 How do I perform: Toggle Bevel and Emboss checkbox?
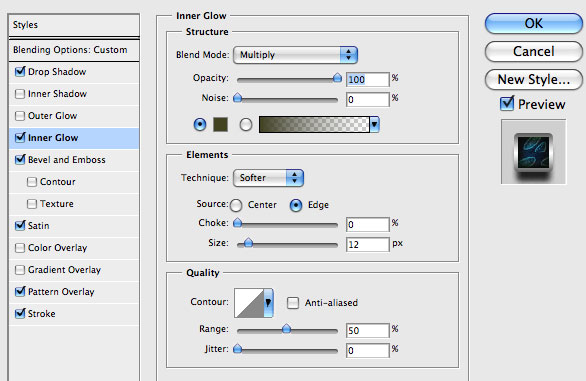coord(20,160)
